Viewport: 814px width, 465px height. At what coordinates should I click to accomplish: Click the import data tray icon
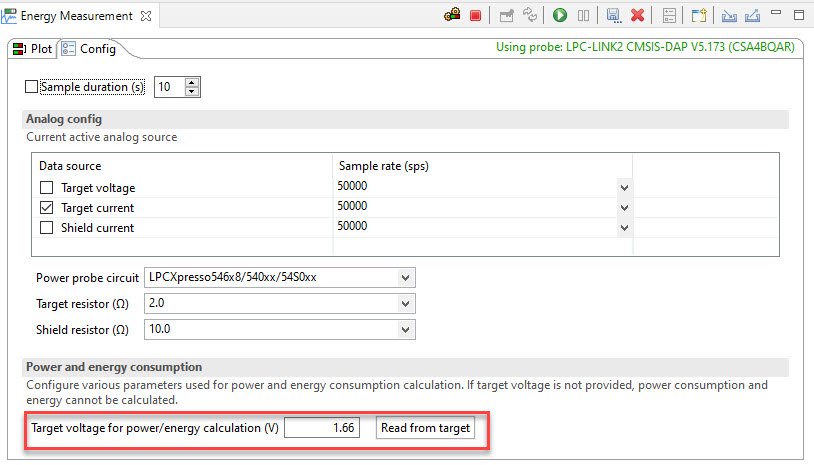(x=729, y=16)
